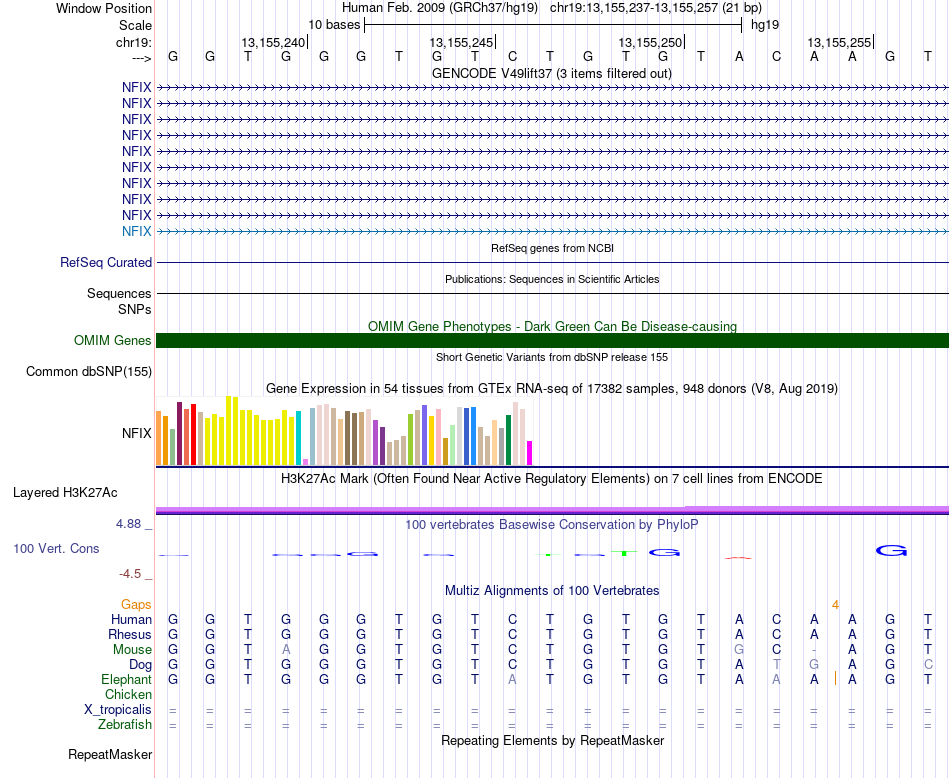Screen dimensions: 950x778
Task: Click the cyan bar in GTEx expression chart
Action: pyautogui.click(x=298, y=438)
